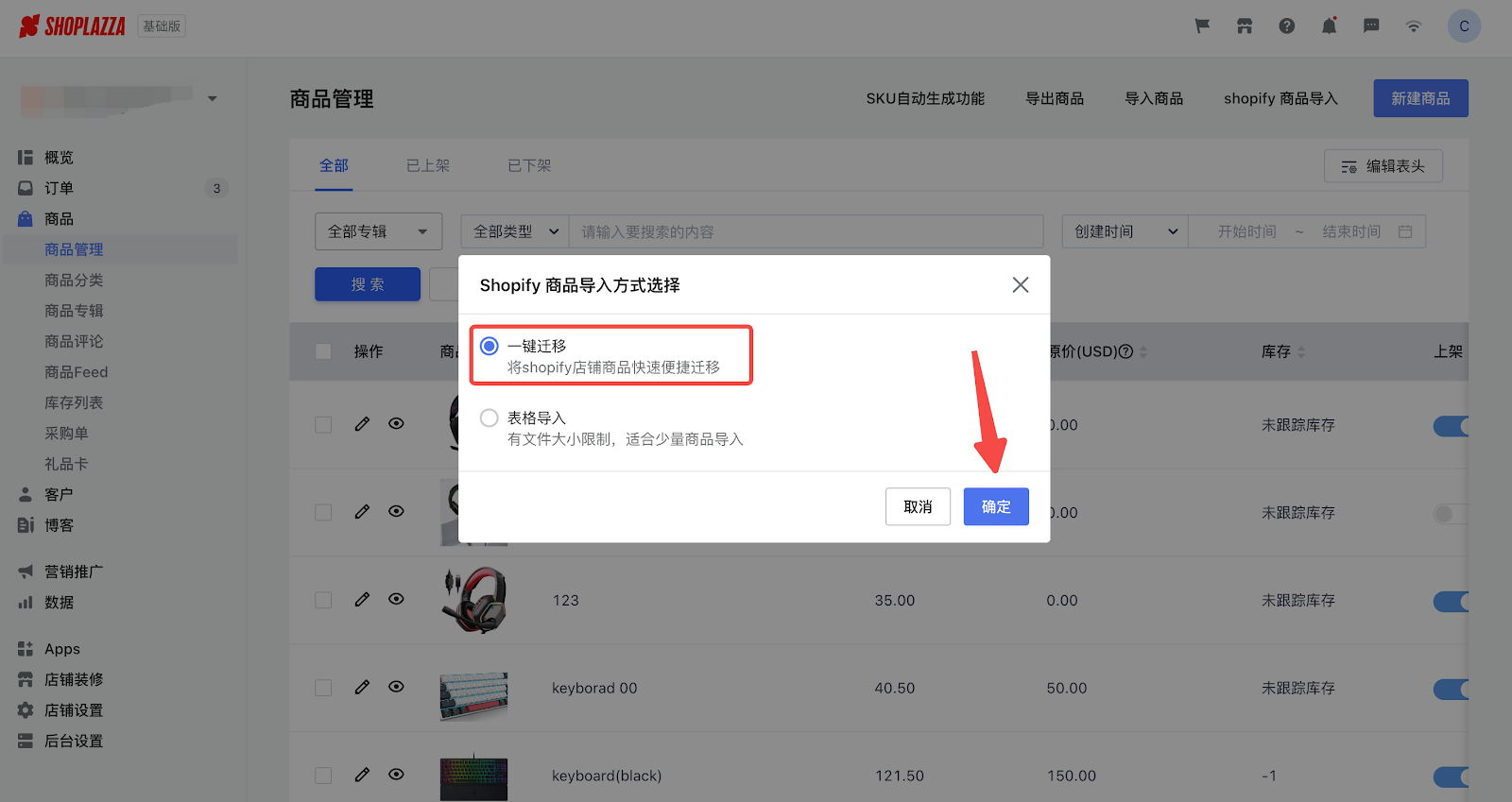1512x802 pixels.
Task: Close the Shopify import dialog
Action: click(x=1021, y=285)
